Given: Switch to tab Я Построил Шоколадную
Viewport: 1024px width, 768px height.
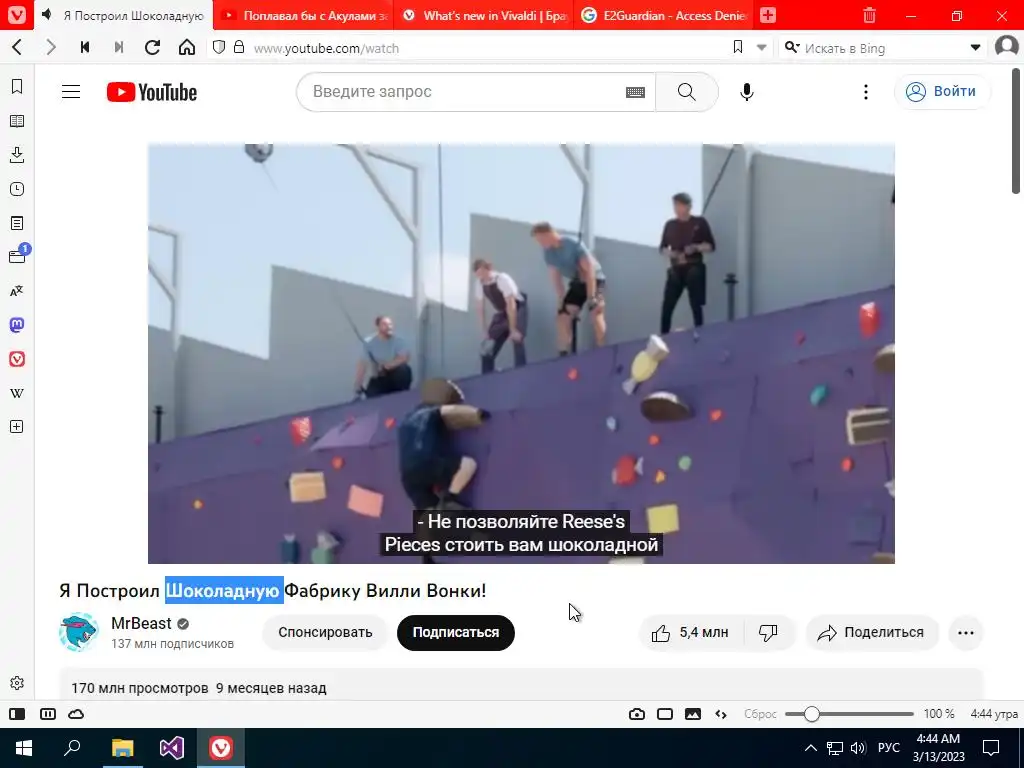Looking at the screenshot, I should (125, 16).
